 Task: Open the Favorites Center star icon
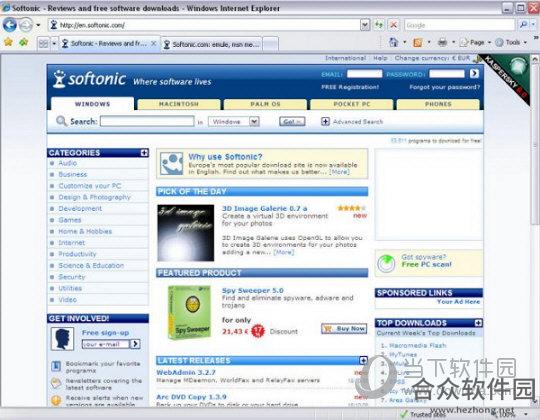(8, 43)
